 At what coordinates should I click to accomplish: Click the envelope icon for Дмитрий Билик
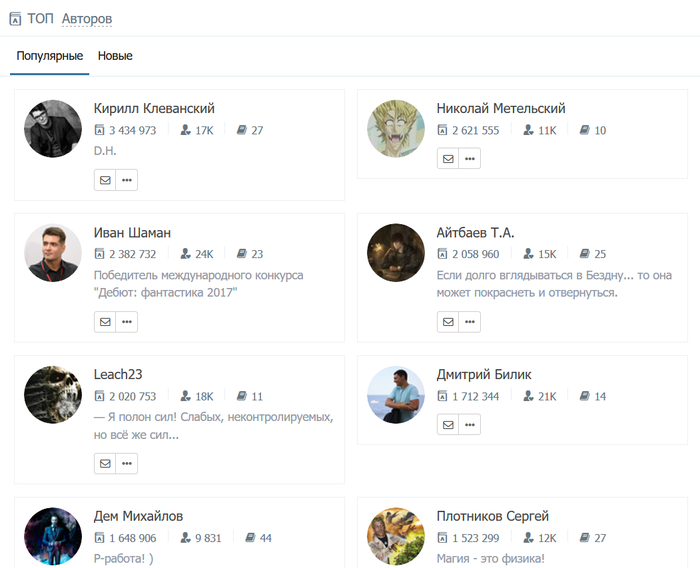tap(448, 425)
